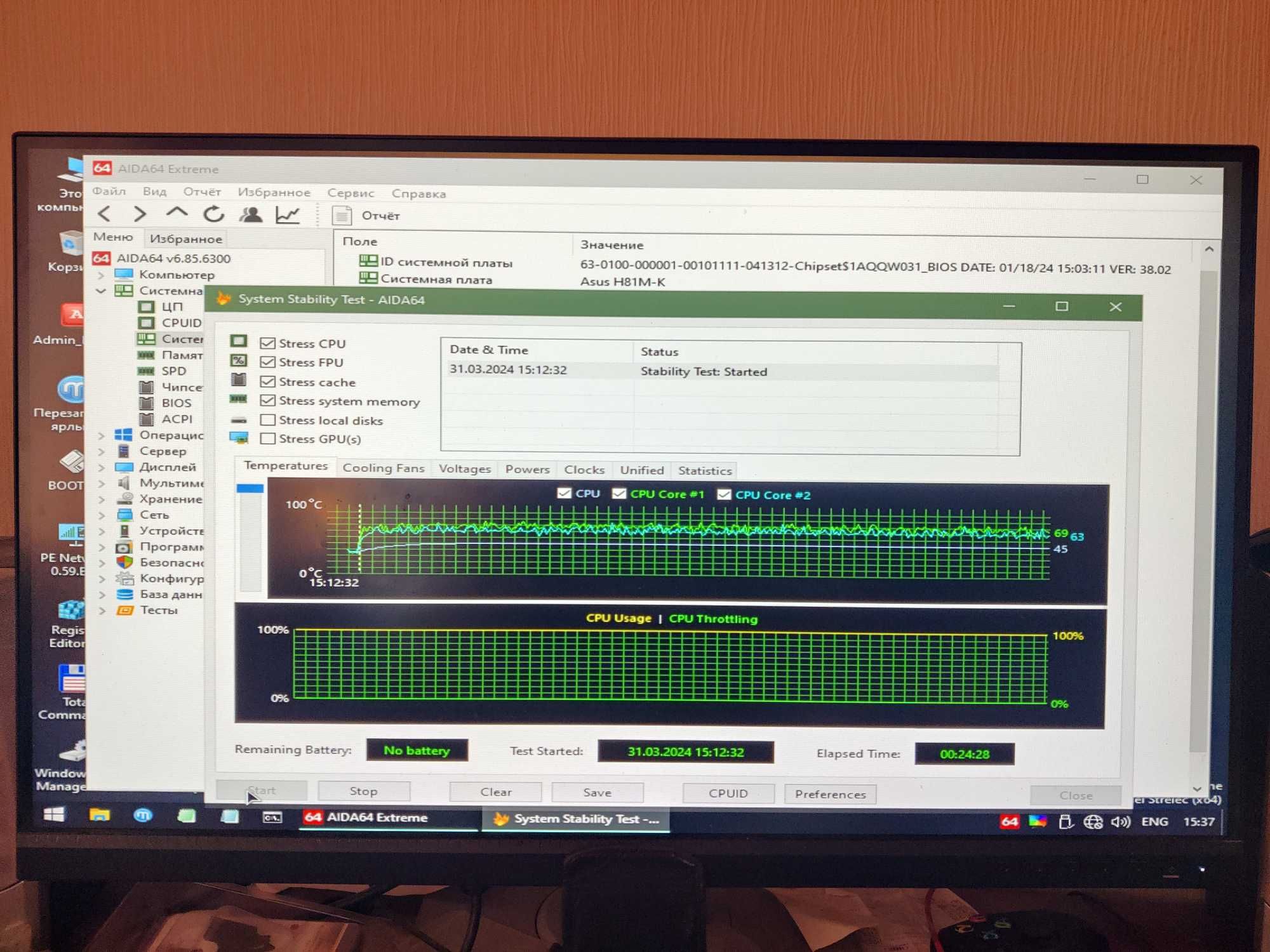Go up one level with the Up arrow
The height and width of the screenshot is (952, 1270).
177,213
